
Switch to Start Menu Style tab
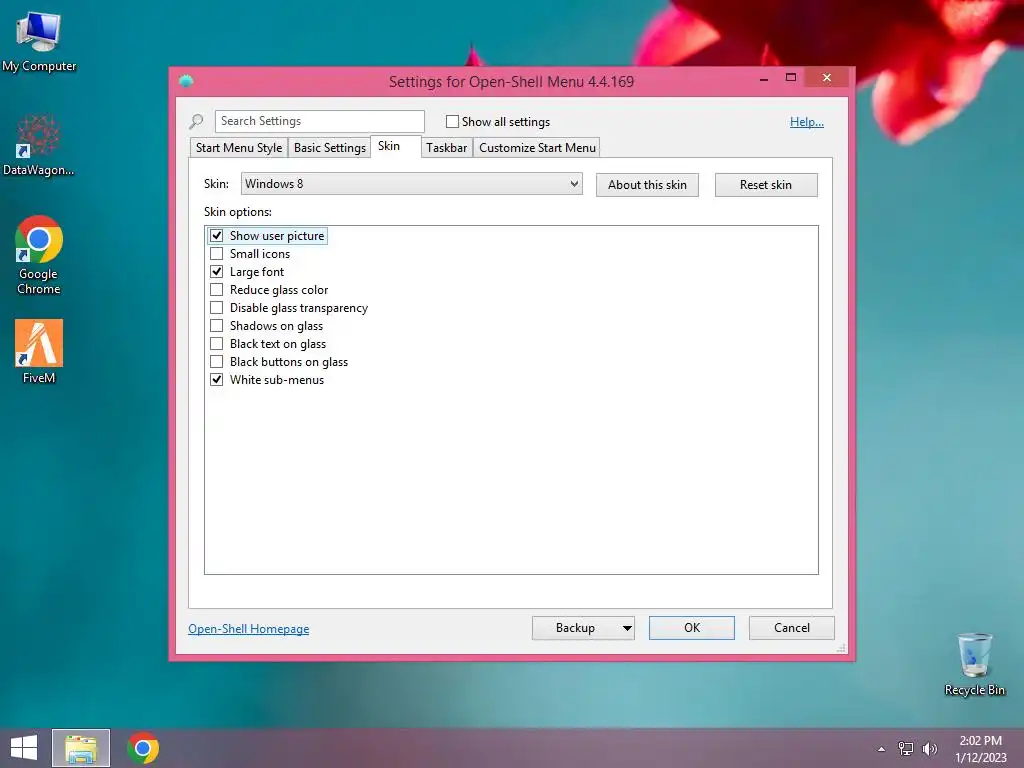[239, 148]
